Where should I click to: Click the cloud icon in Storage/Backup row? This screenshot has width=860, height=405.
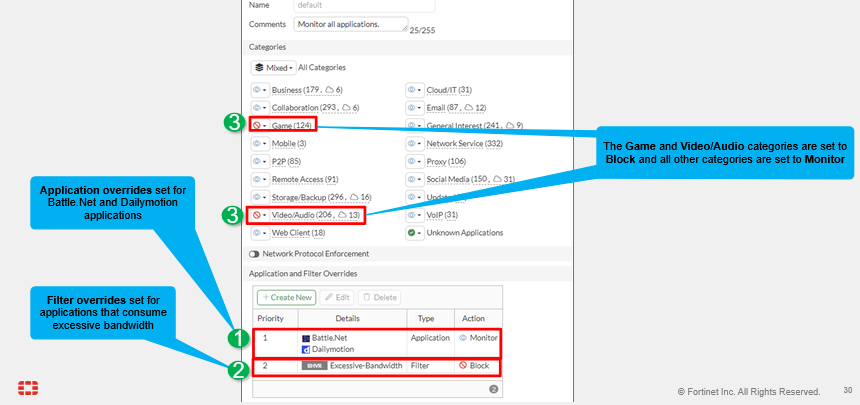pos(354,197)
